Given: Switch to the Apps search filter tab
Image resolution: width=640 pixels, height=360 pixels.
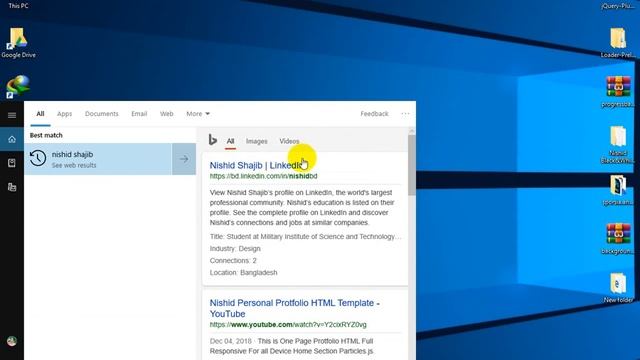Looking at the screenshot, I should (64, 114).
